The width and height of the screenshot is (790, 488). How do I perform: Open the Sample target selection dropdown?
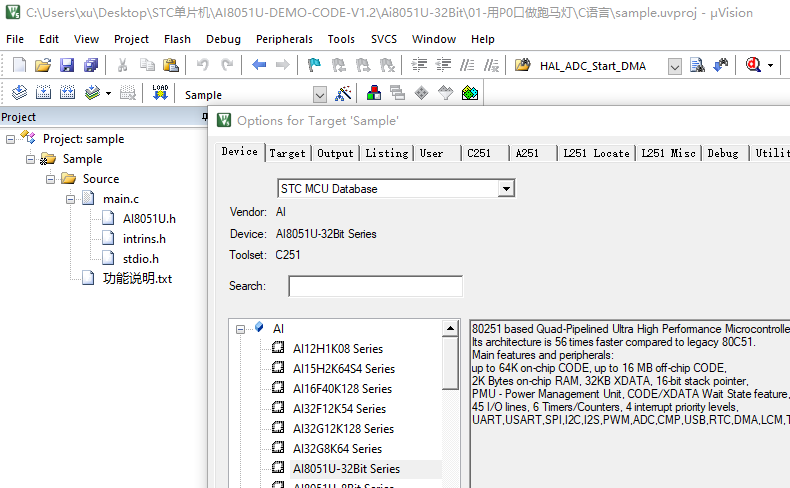(320, 95)
